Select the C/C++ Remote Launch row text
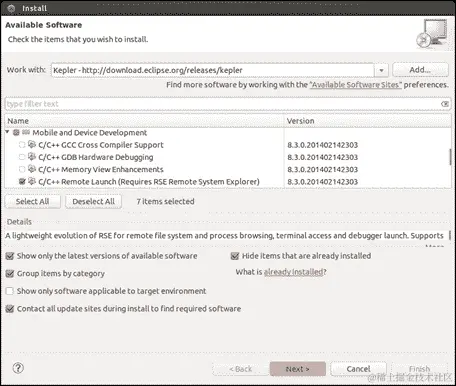456x386 pixels. (x=149, y=182)
